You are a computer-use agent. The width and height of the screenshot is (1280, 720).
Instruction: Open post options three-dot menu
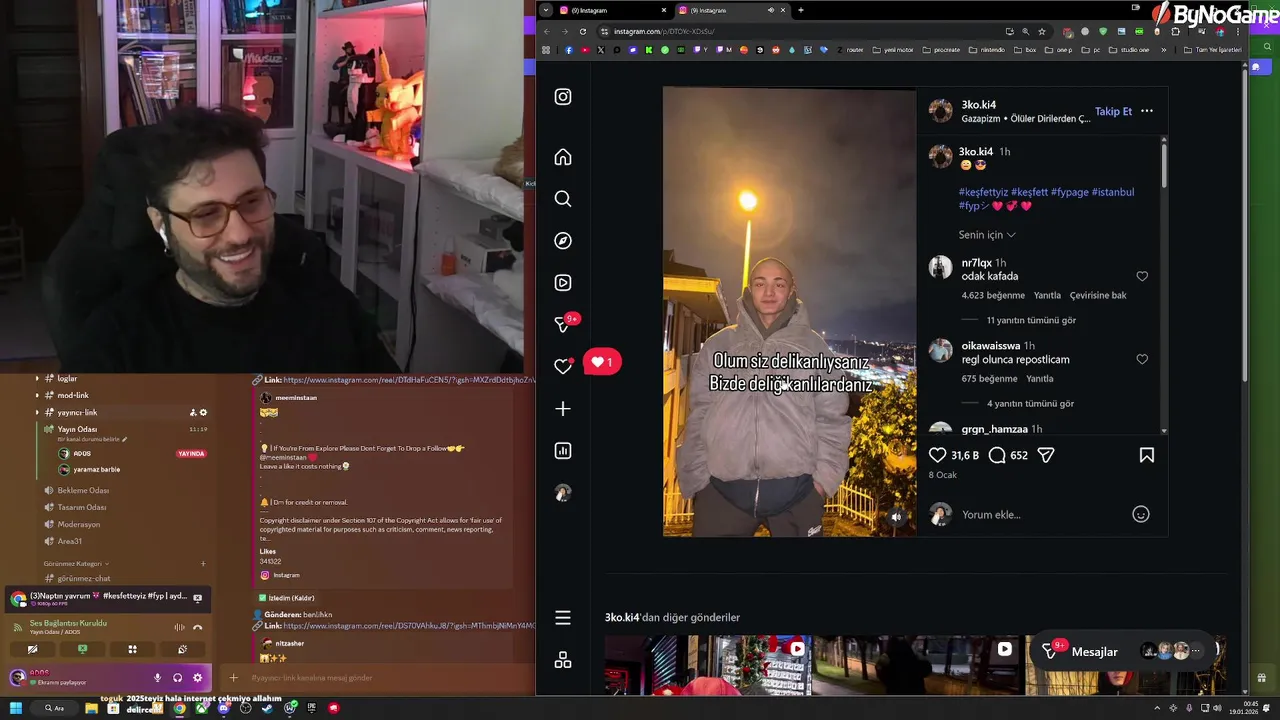pos(1147,111)
